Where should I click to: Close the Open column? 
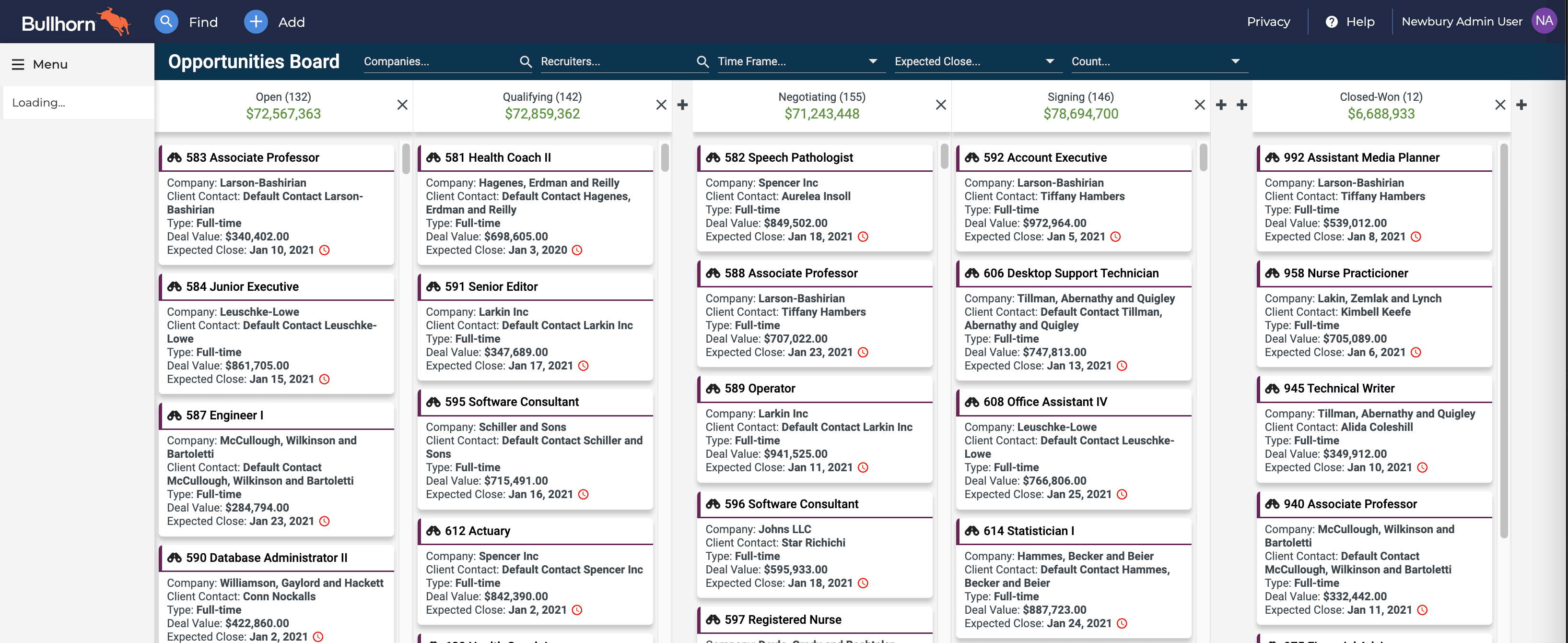pyautogui.click(x=402, y=105)
